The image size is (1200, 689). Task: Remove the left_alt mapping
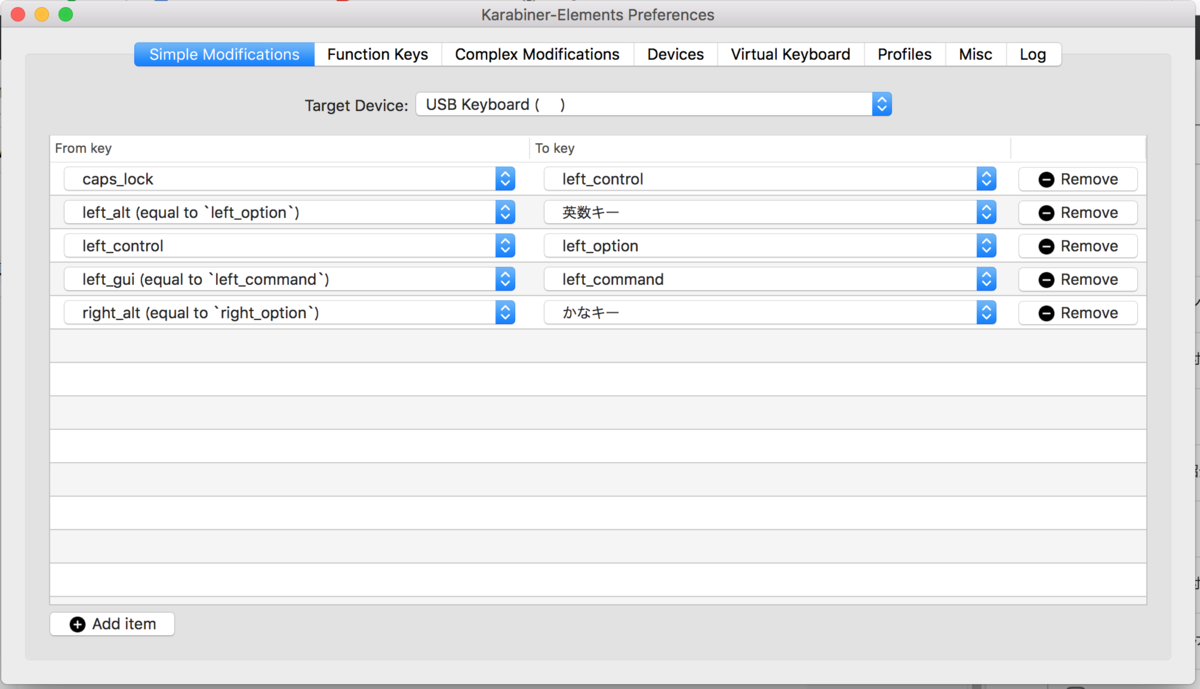coord(1078,212)
